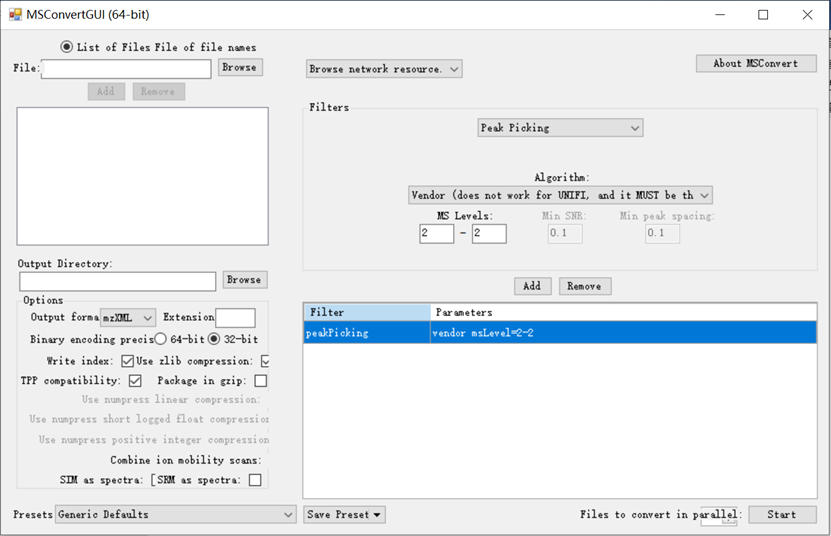Click the empty input files list box
The image size is (831, 536).
click(x=143, y=176)
